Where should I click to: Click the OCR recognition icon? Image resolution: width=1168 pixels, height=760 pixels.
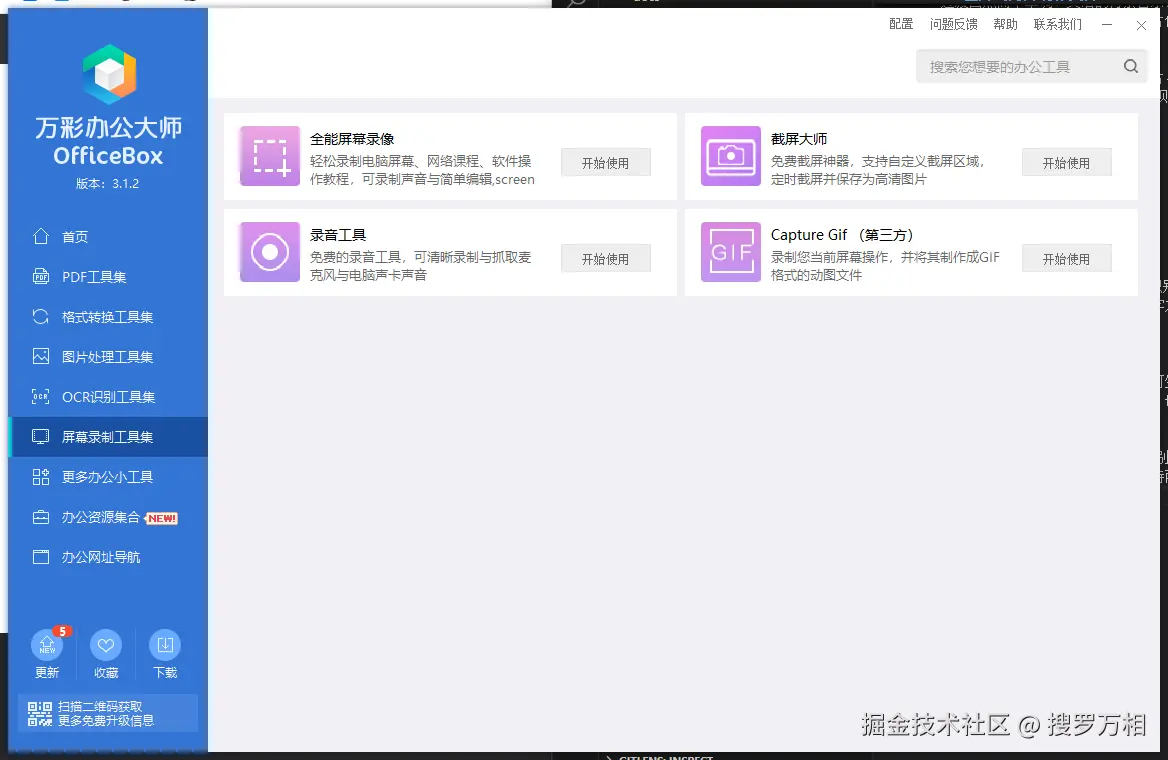[x=41, y=396]
